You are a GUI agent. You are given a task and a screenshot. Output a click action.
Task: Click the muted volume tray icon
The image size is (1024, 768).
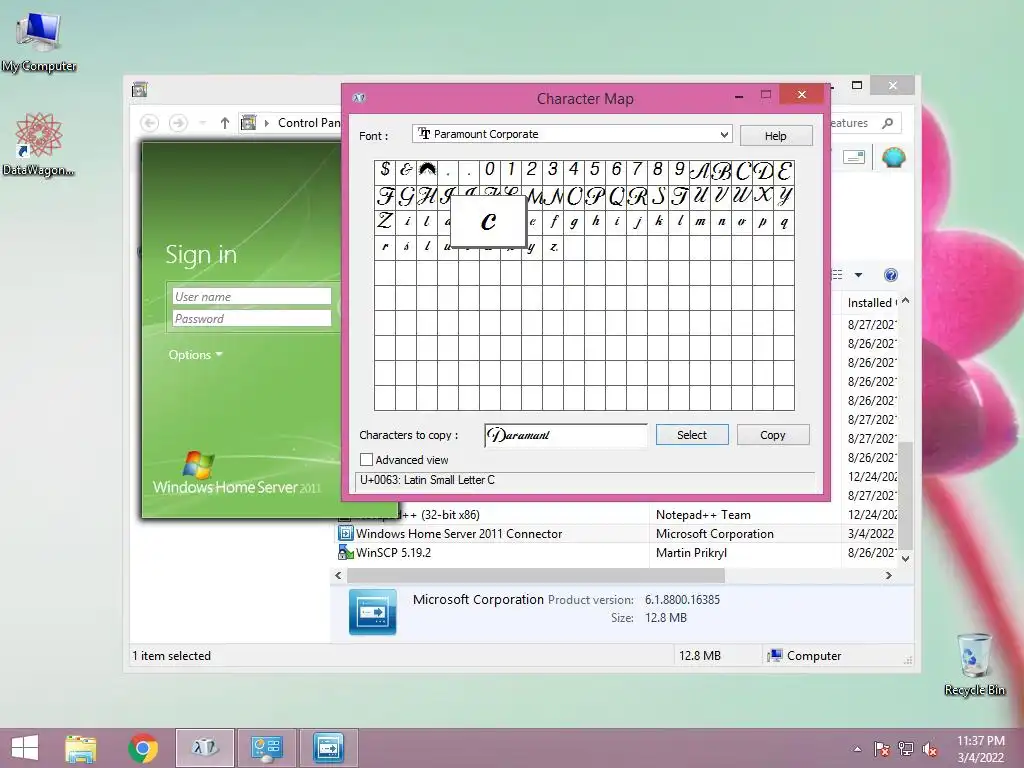coord(929,749)
